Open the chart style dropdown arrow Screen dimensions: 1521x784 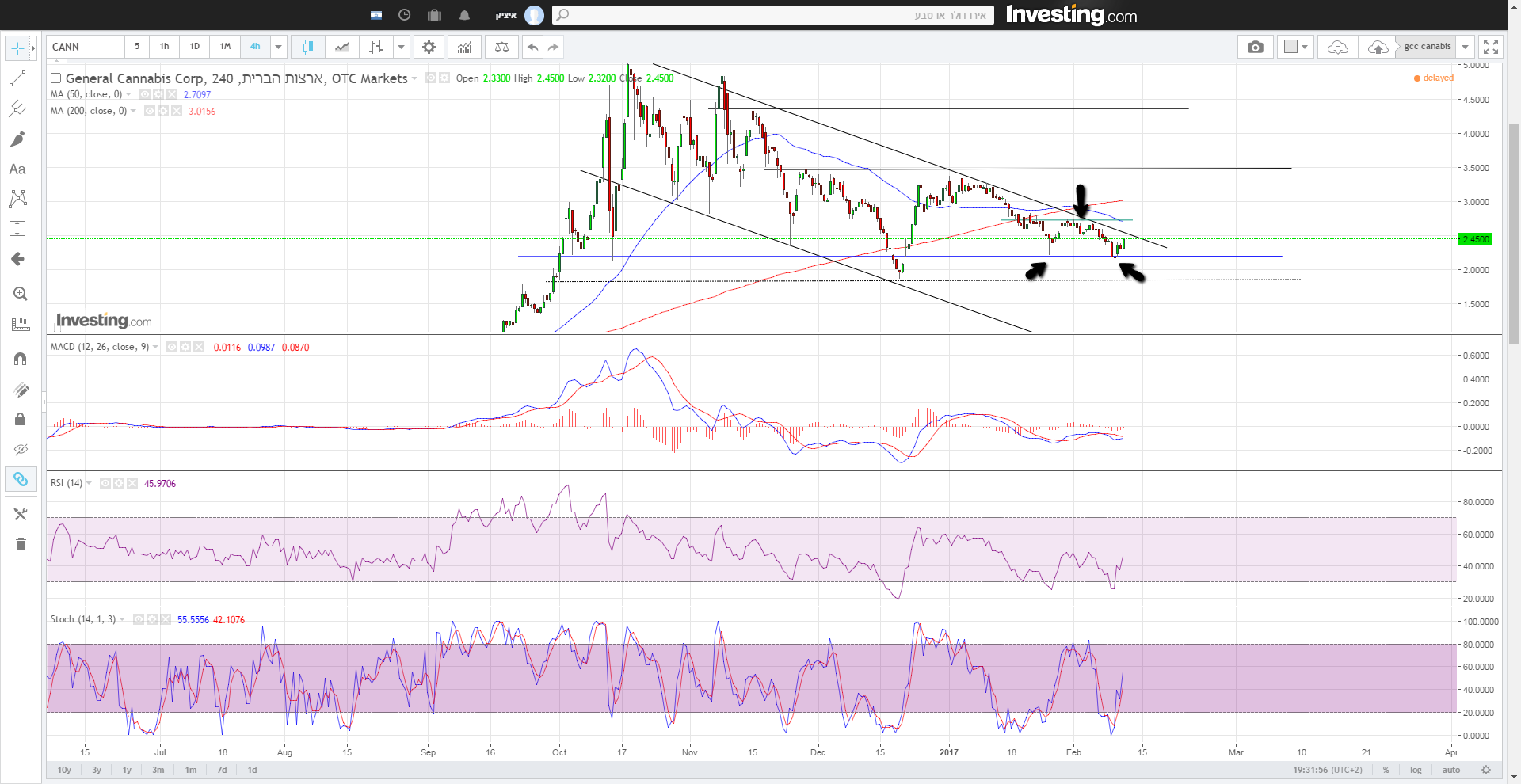(401, 47)
